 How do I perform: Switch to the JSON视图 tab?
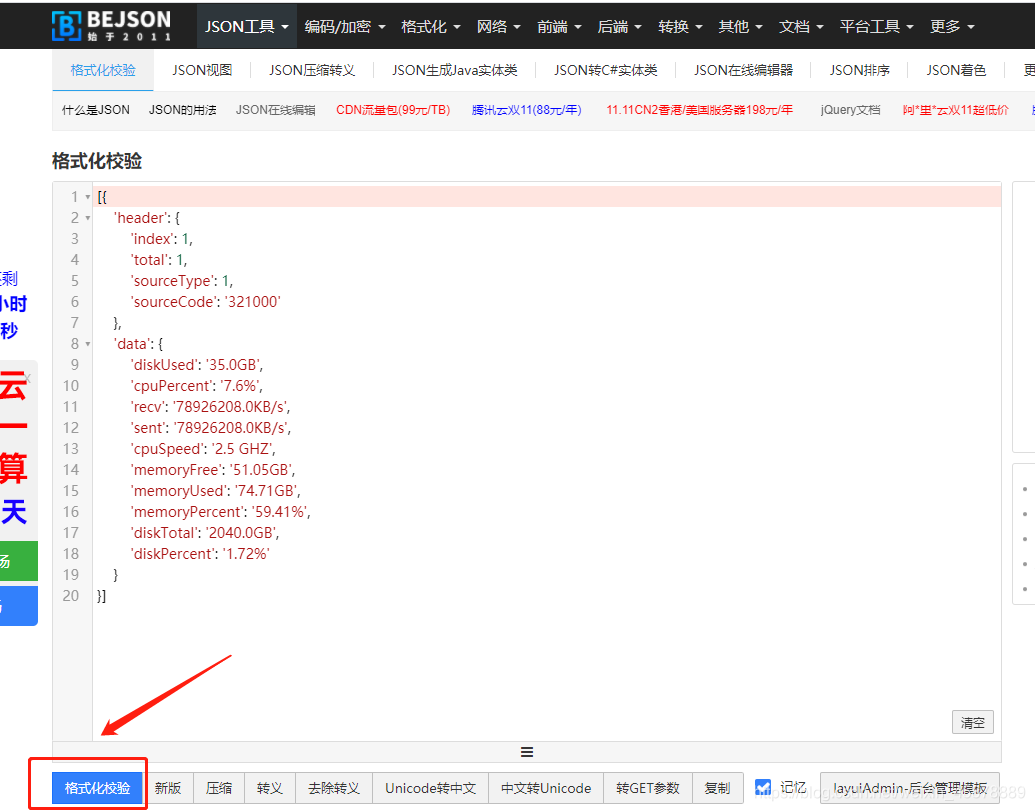coord(202,70)
